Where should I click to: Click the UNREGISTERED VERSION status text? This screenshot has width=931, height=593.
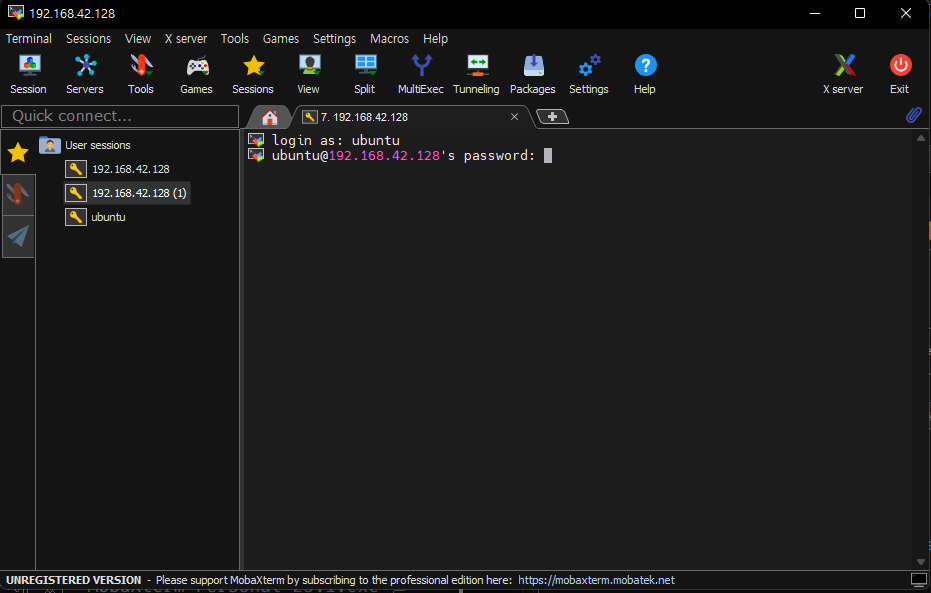tap(74, 580)
